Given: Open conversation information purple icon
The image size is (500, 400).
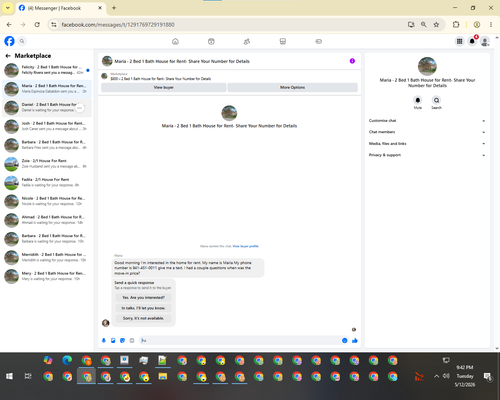Looking at the screenshot, I should tap(352, 61).
